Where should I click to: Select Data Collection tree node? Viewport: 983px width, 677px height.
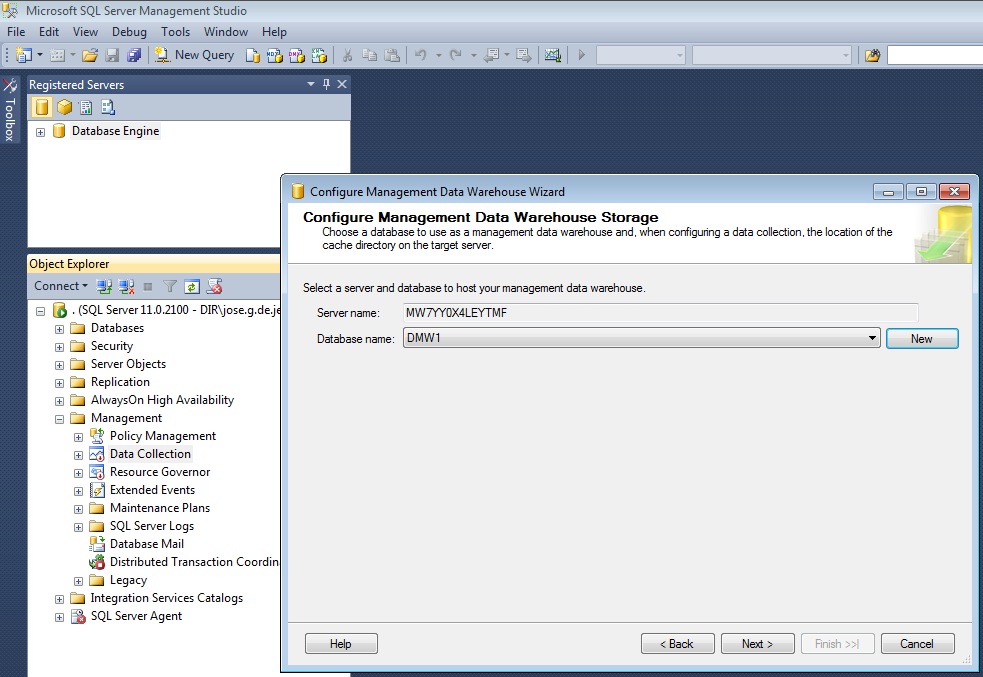150,454
